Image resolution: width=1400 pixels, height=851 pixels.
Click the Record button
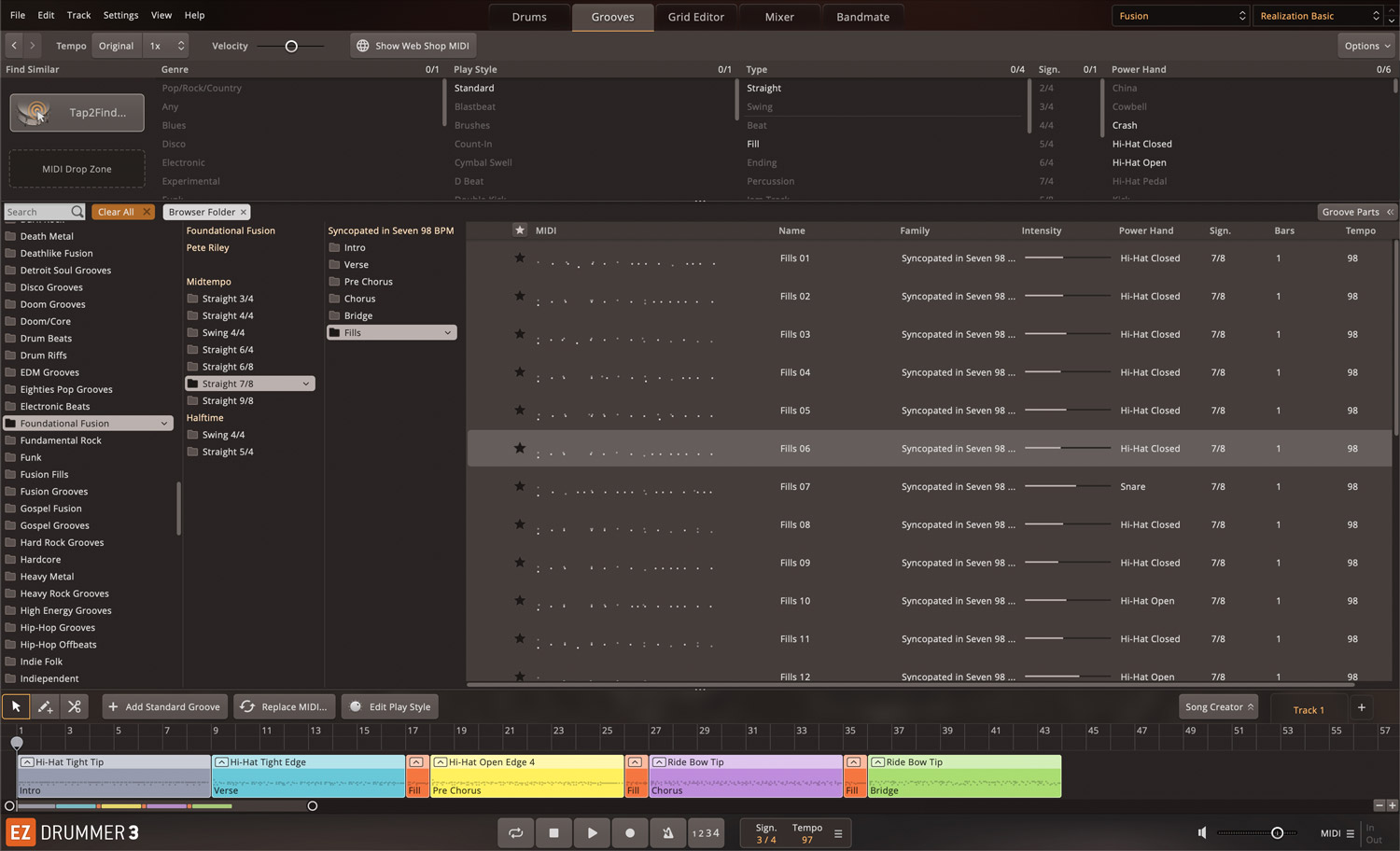click(630, 833)
